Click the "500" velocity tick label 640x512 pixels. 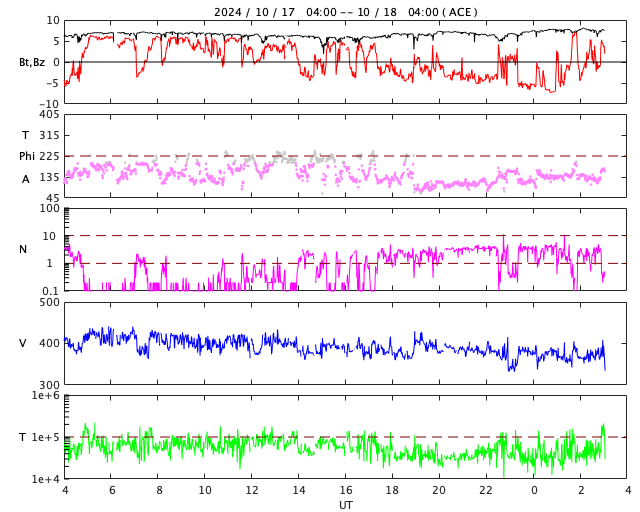point(49,303)
